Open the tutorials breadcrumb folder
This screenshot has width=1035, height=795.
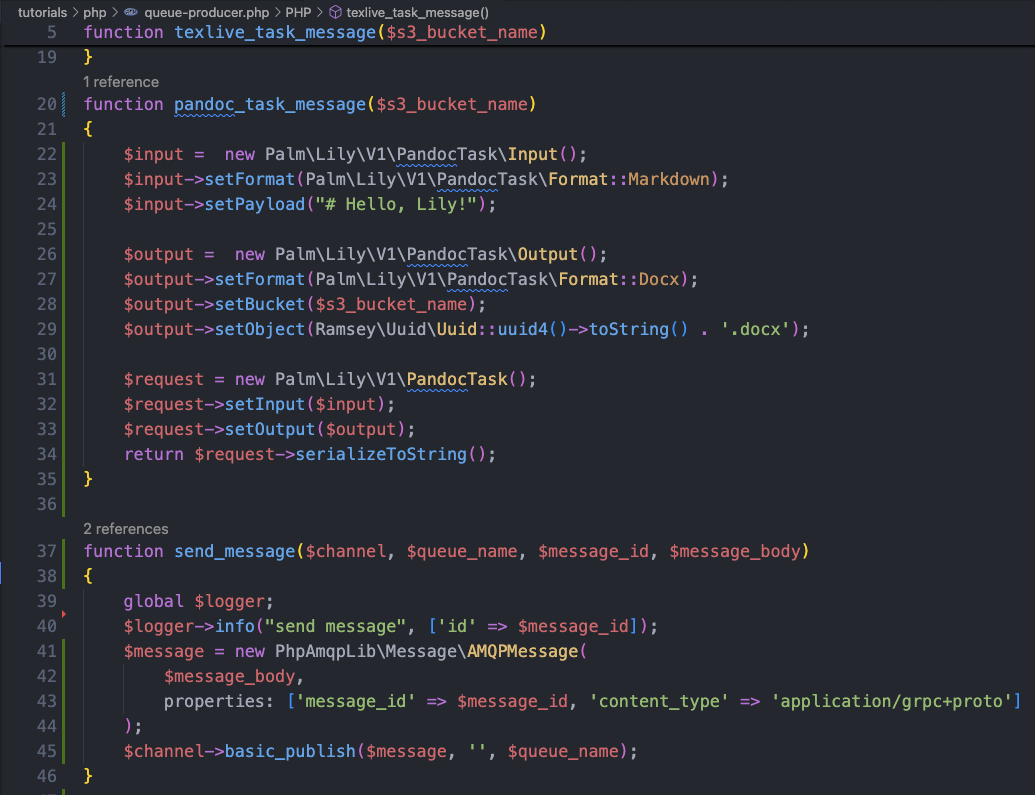pos(42,12)
